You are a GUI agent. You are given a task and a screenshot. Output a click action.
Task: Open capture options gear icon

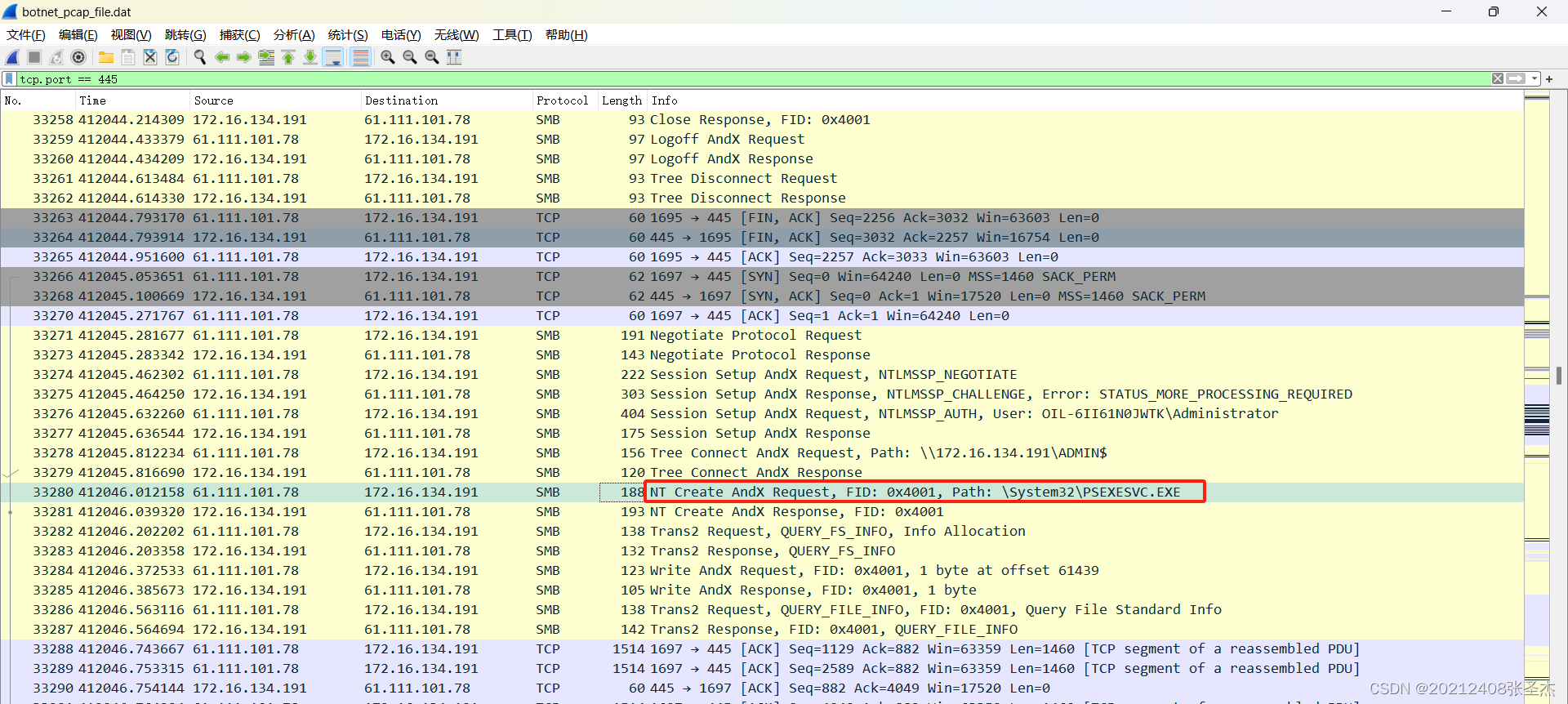point(78,57)
